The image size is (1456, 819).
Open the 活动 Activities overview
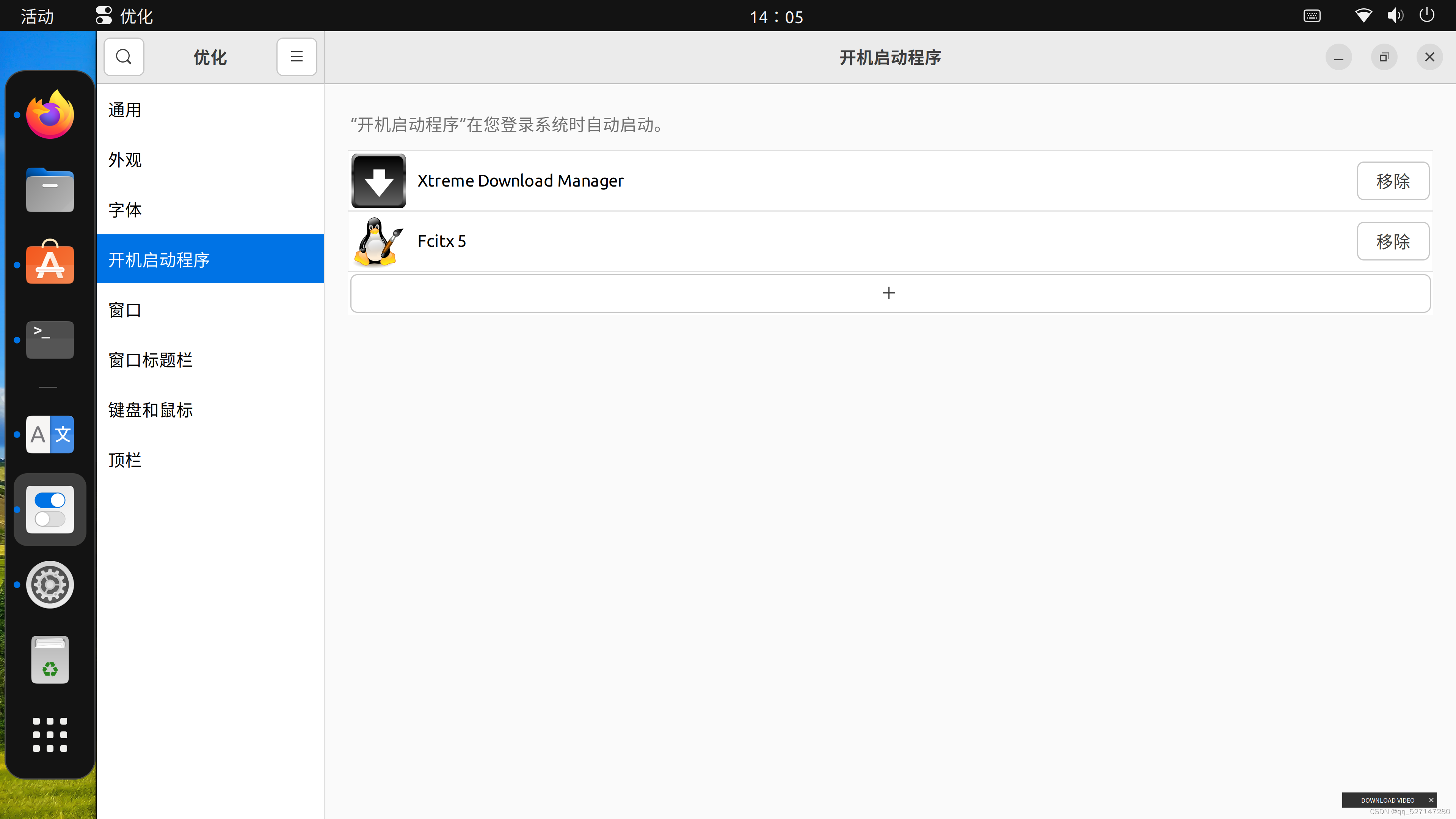37,16
